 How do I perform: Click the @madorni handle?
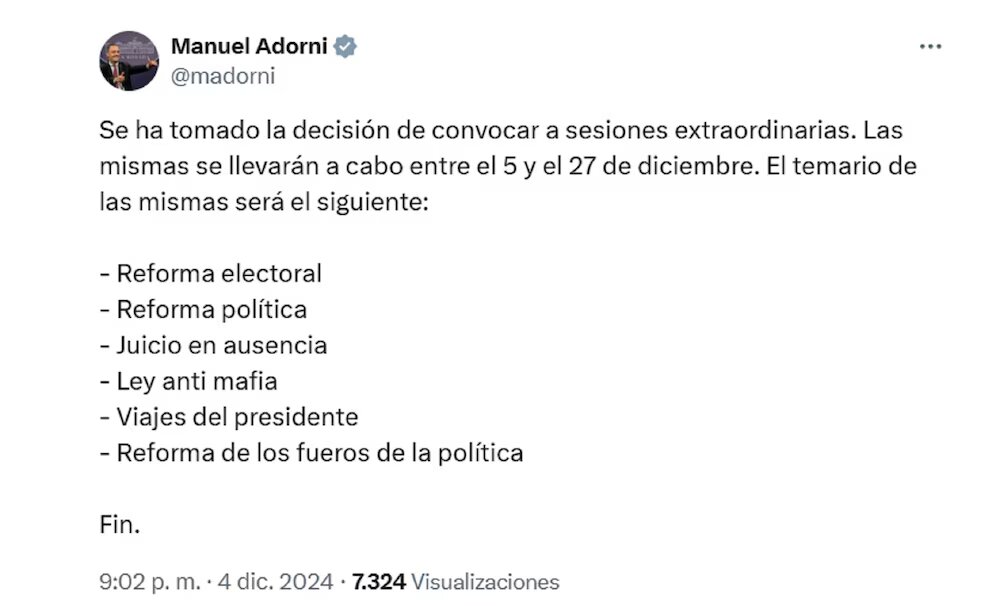pyautogui.click(x=223, y=76)
